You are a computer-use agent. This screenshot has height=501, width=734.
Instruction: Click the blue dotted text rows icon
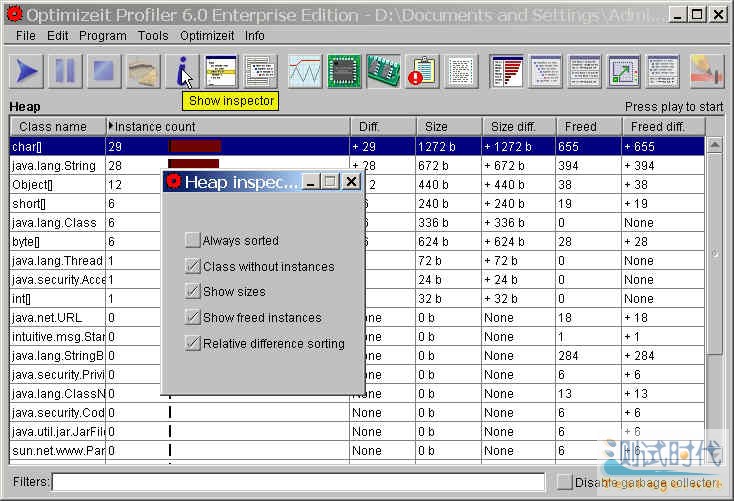tap(585, 72)
